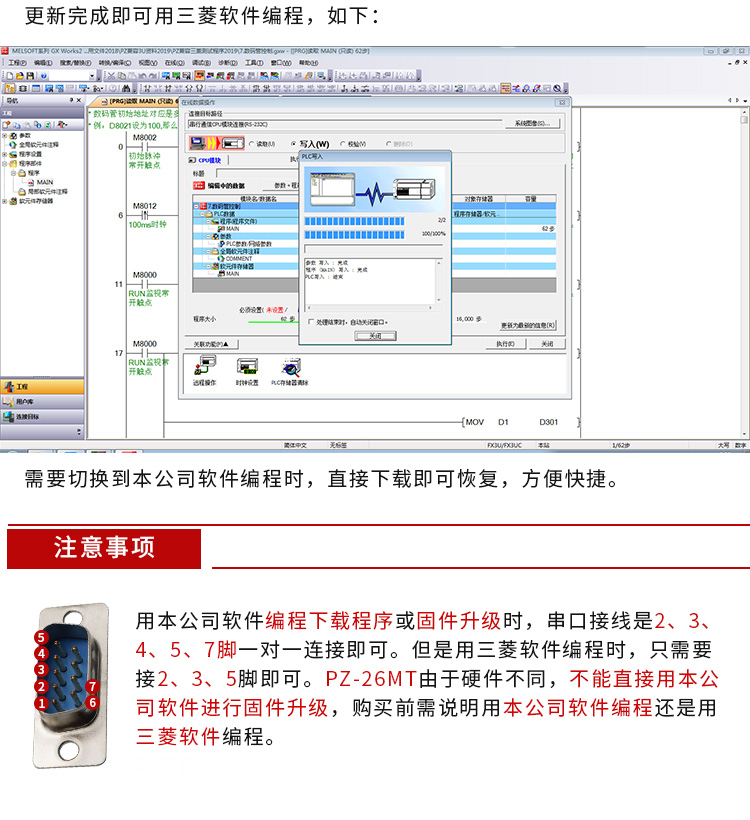Select the 写入(W) write radio button
Screen dimensions: 750x820
pos(293,144)
